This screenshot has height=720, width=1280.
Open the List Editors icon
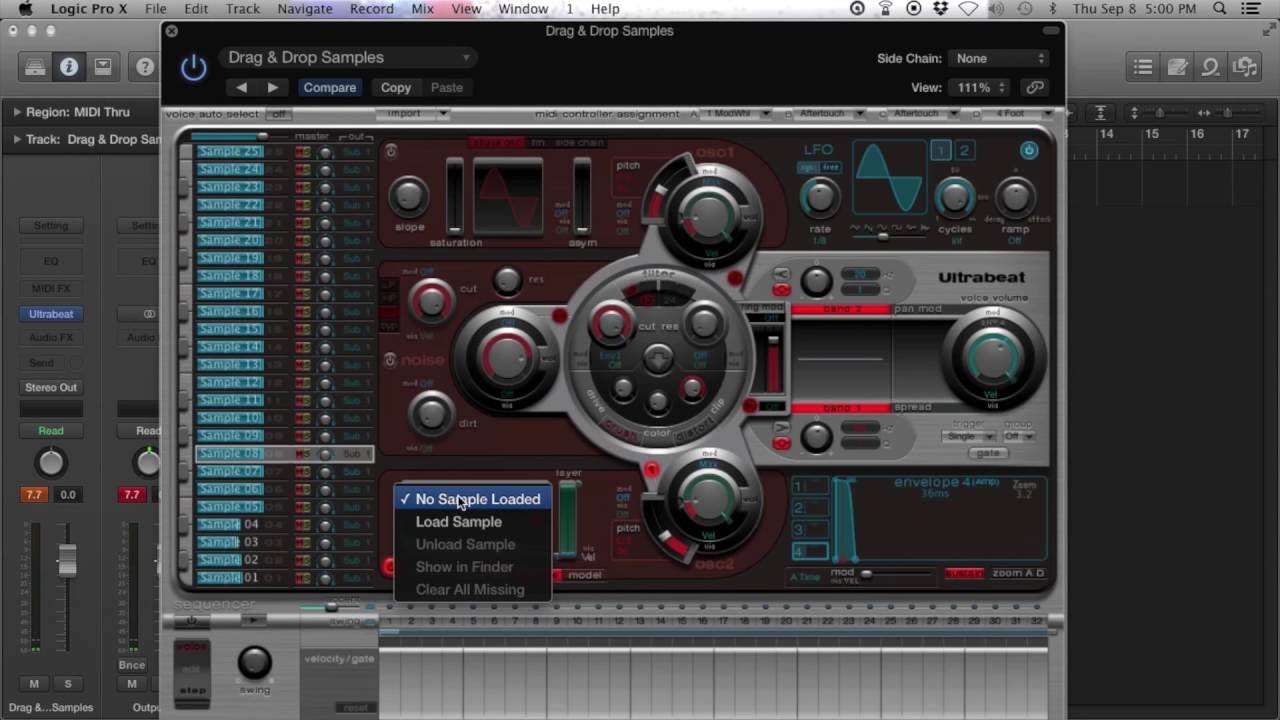pos(1143,67)
